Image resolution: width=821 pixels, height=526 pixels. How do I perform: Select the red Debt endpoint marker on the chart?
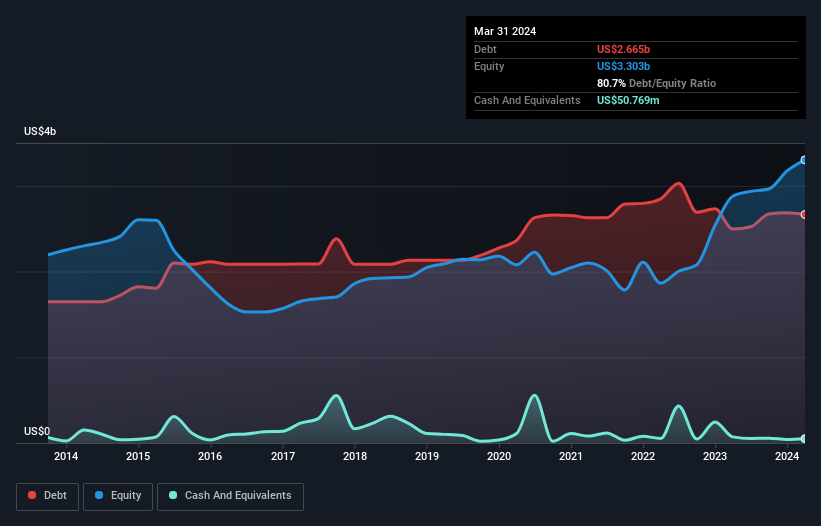pos(804,215)
